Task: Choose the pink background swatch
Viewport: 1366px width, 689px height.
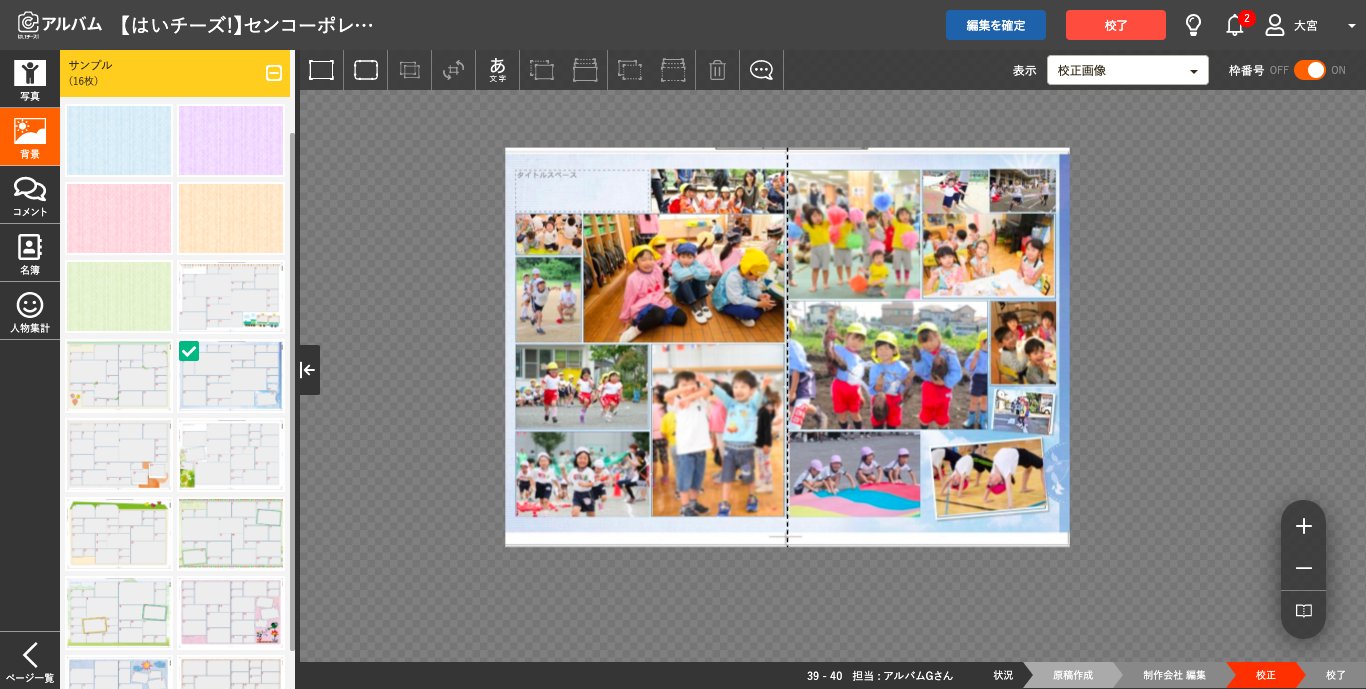Action: tap(119, 218)
